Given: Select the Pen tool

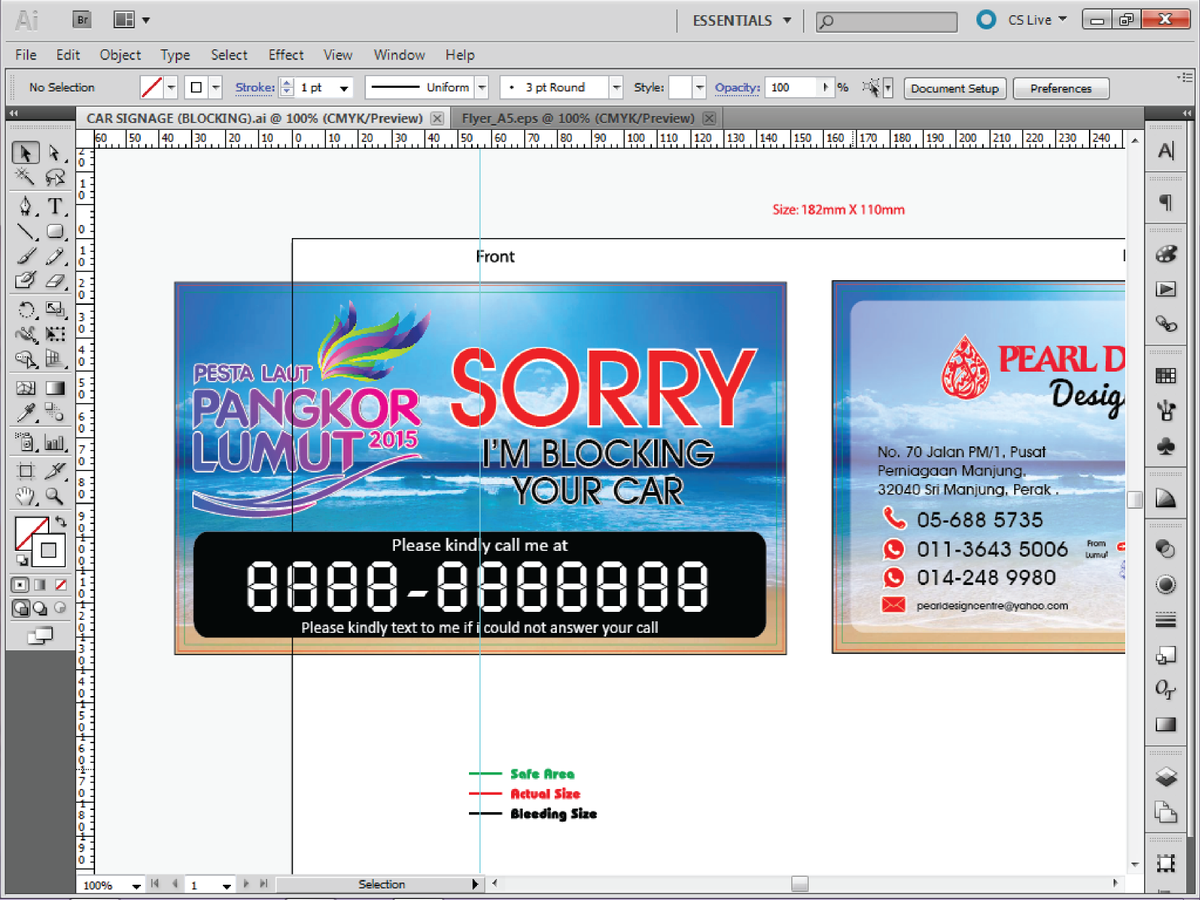Looking at the screenshot, I should click(x=25, y=206).
